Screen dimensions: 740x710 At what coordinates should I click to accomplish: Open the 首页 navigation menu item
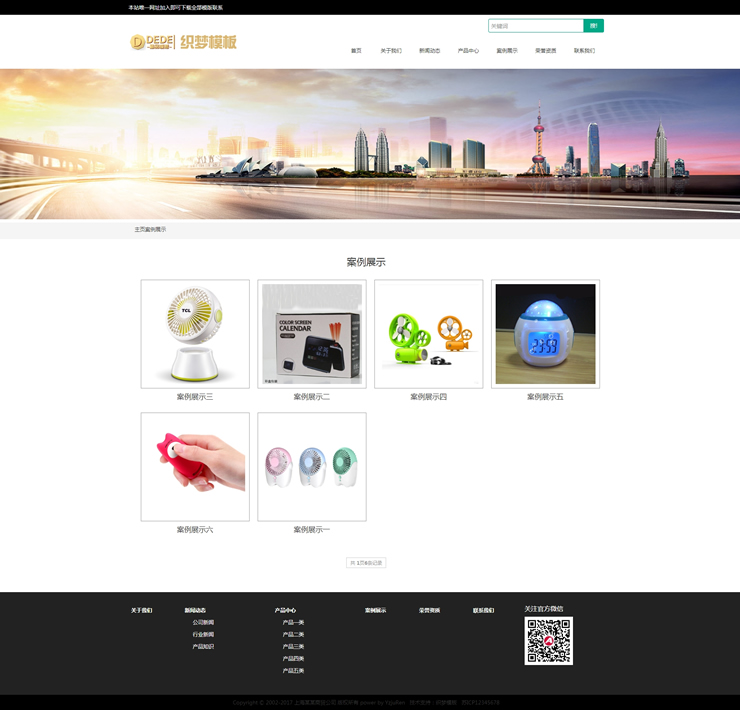point(356,51)
